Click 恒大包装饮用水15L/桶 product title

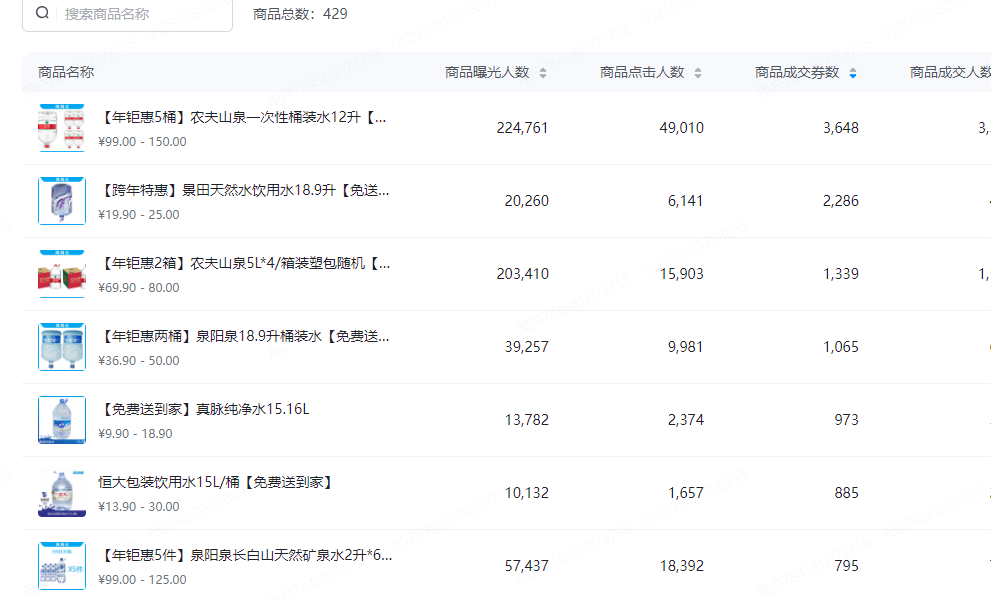(215, 483)
